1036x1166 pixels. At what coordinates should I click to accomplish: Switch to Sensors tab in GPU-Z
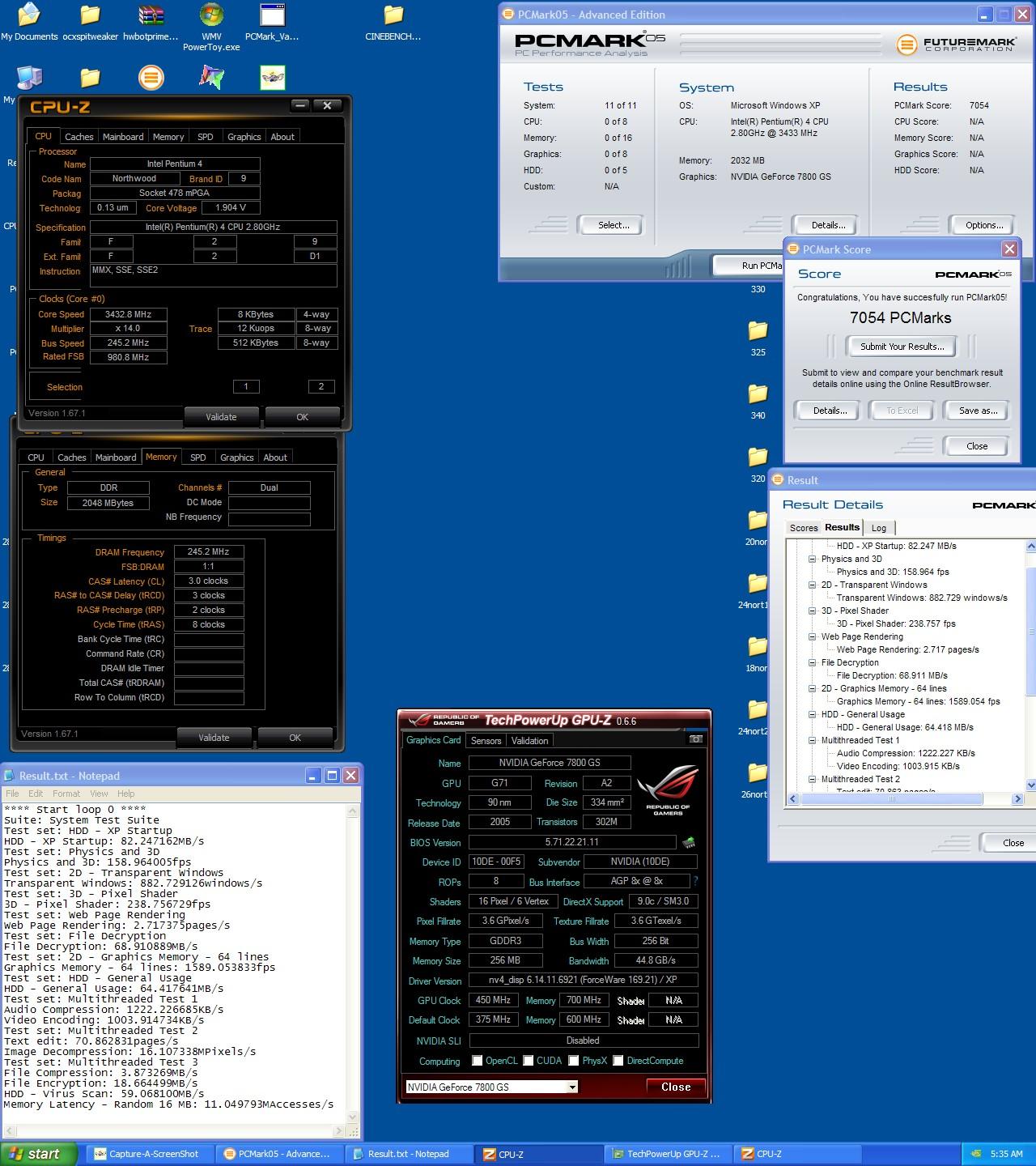pyautogui.click(x=486, y=740)
